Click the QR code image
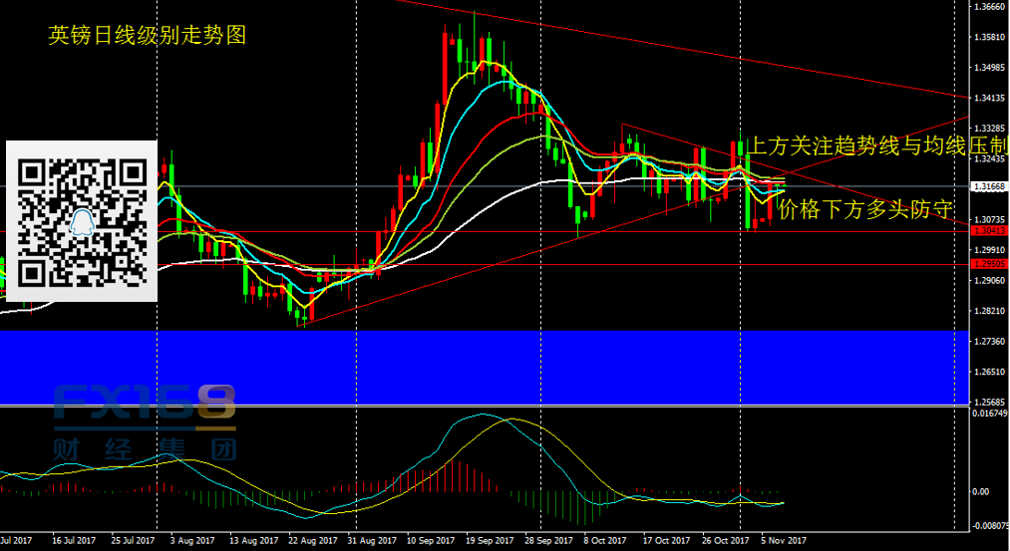This screenshot has width=1010, height=551. [x=82, y=221]
